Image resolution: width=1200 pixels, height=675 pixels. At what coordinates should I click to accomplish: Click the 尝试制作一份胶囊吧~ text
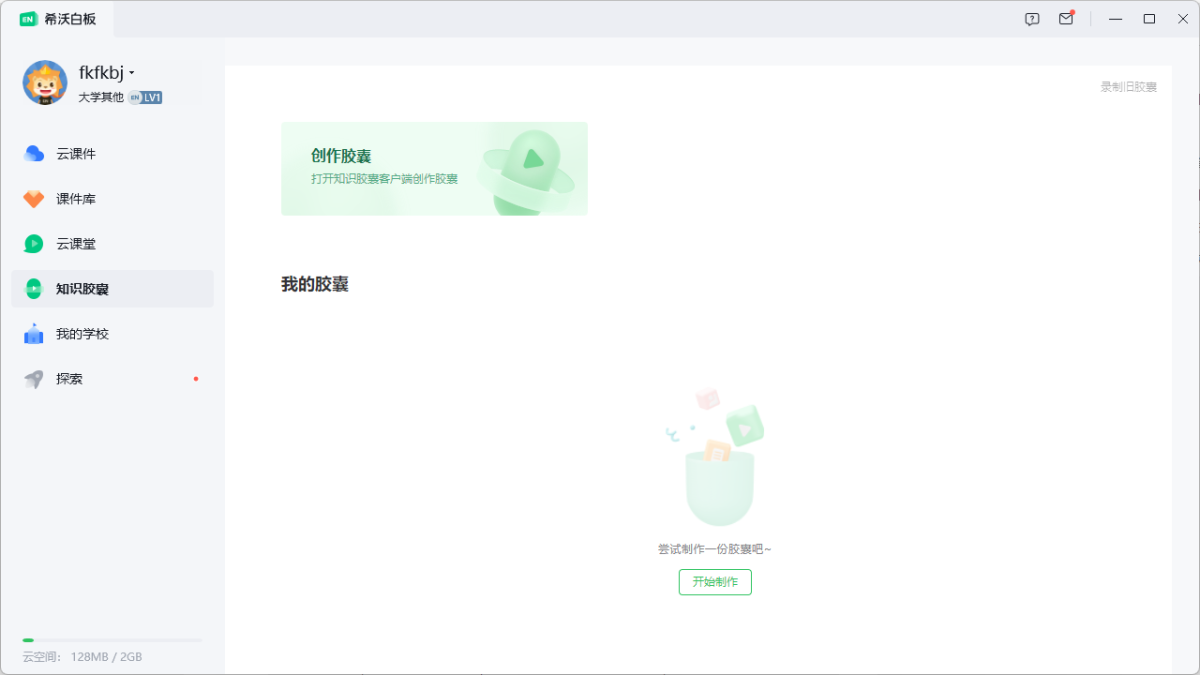coord(714,549)
